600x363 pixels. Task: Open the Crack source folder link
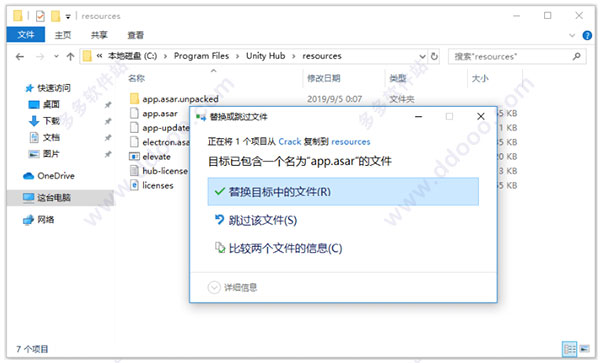[x=290, y=142]
